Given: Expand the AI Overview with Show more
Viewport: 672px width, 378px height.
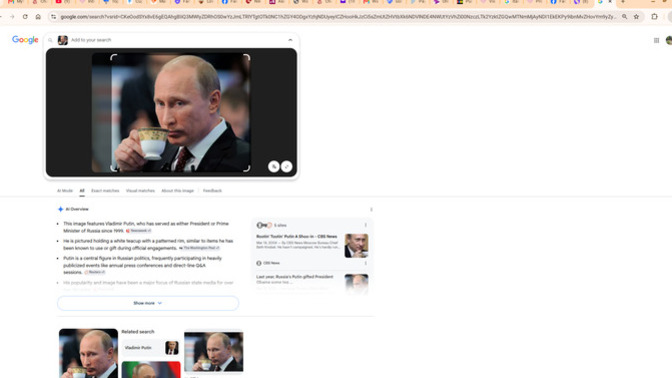Looking at the screenshot, I should pyautogui.click(x=148, y=303).
